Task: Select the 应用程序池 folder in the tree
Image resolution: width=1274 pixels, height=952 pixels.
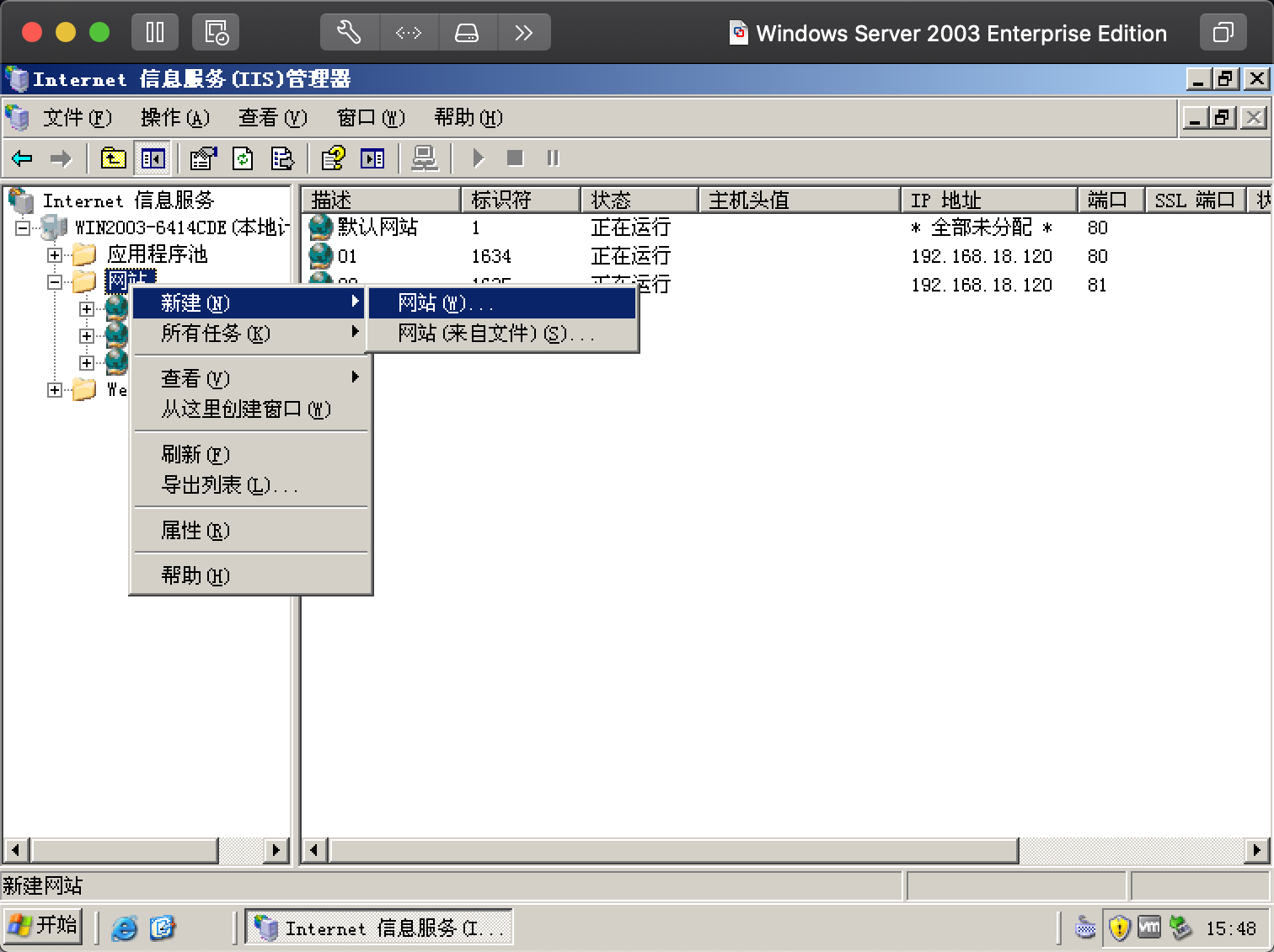Action: tap(157, 254)
